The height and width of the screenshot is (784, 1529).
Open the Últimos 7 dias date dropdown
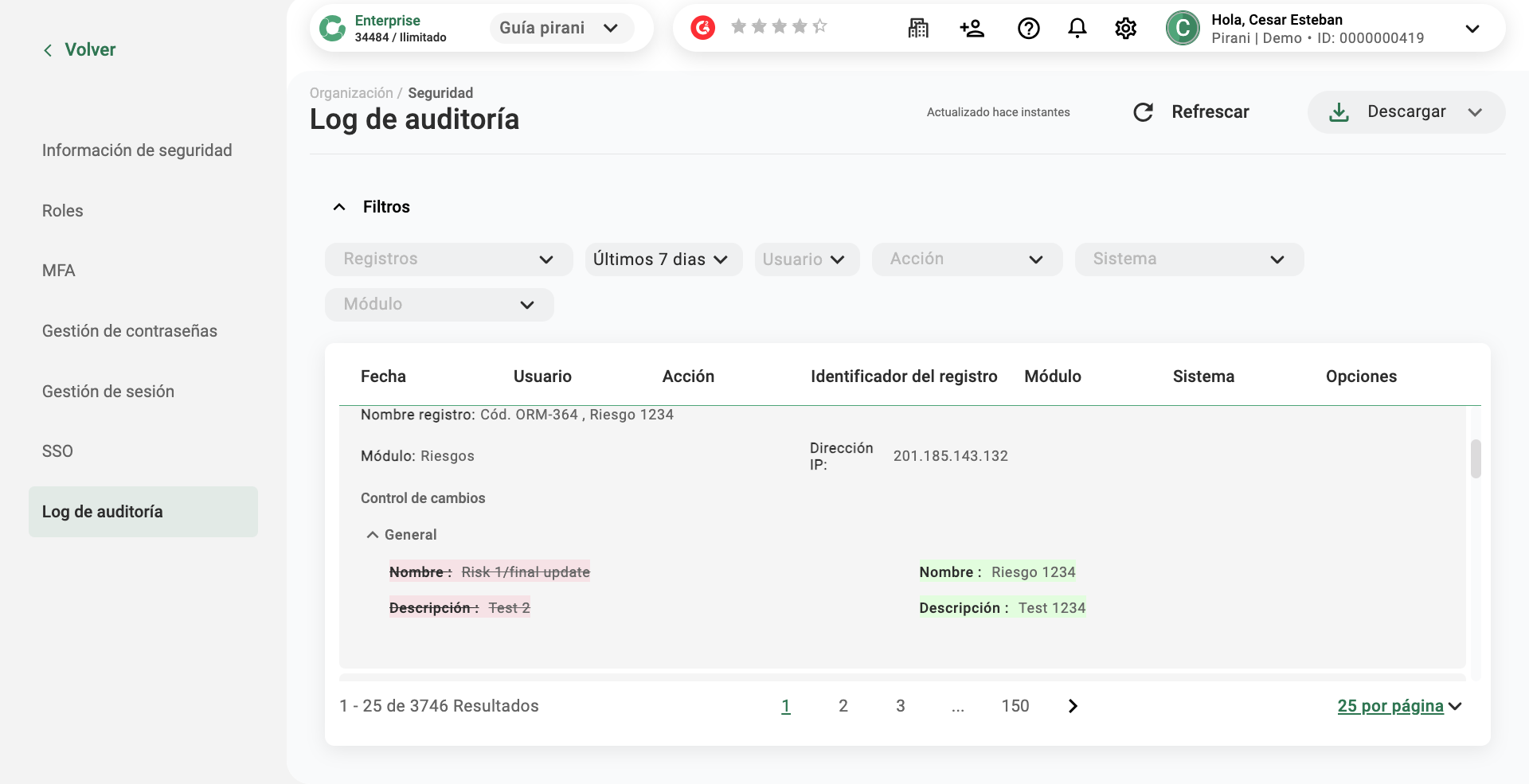coord(663,259)
